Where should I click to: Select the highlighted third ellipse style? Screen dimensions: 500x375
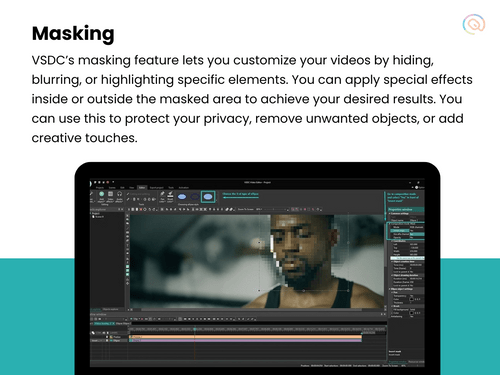click(x=208, y=197)
